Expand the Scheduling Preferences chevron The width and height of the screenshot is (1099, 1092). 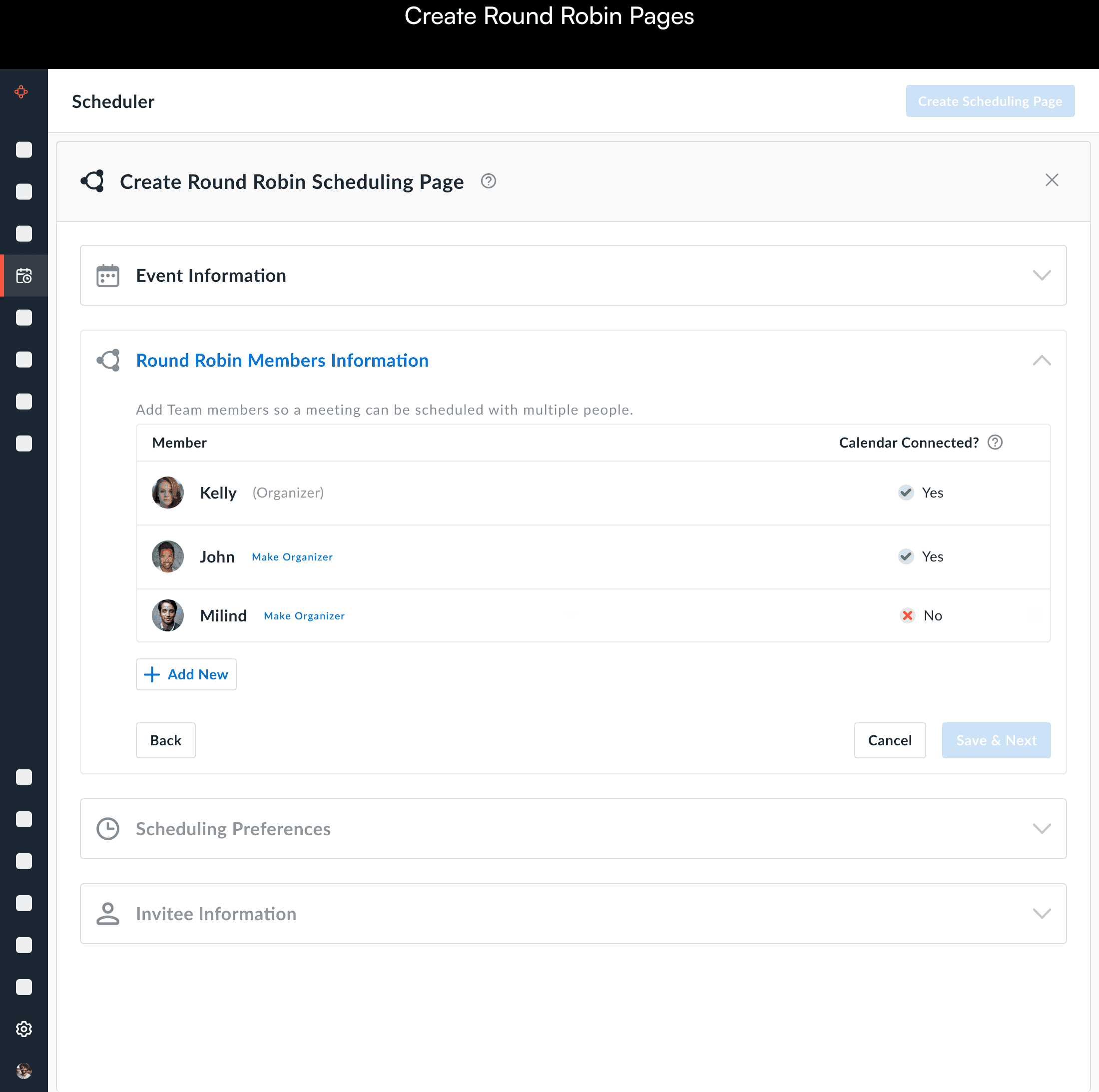1041,829
